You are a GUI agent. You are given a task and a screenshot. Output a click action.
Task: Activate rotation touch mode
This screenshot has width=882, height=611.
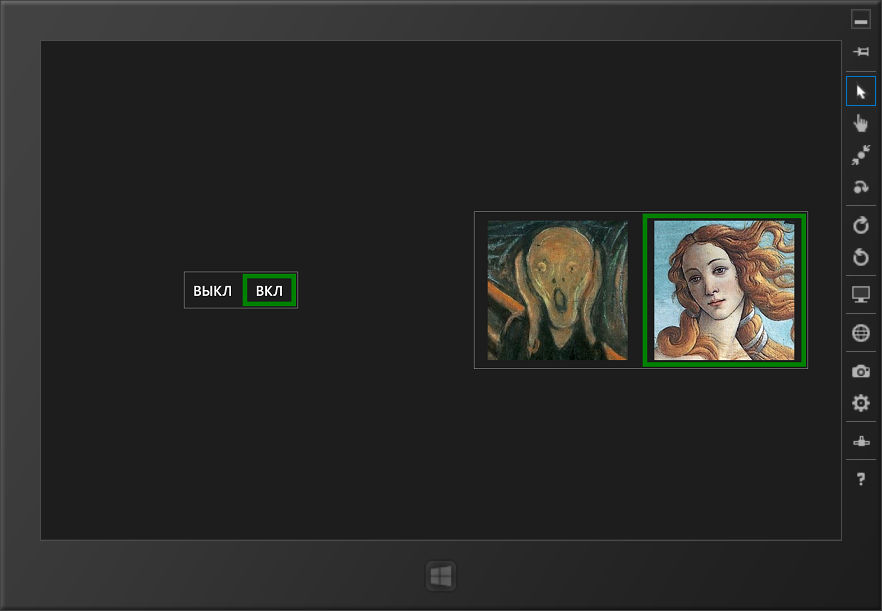[861, 186]
